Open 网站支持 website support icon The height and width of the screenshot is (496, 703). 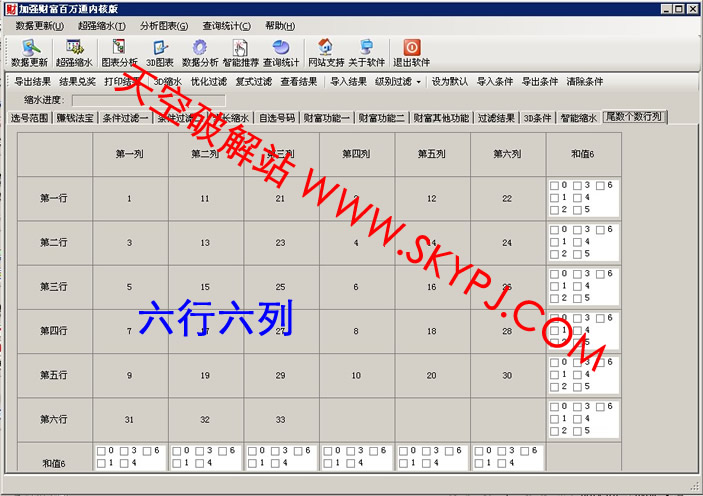click(325, 53)
